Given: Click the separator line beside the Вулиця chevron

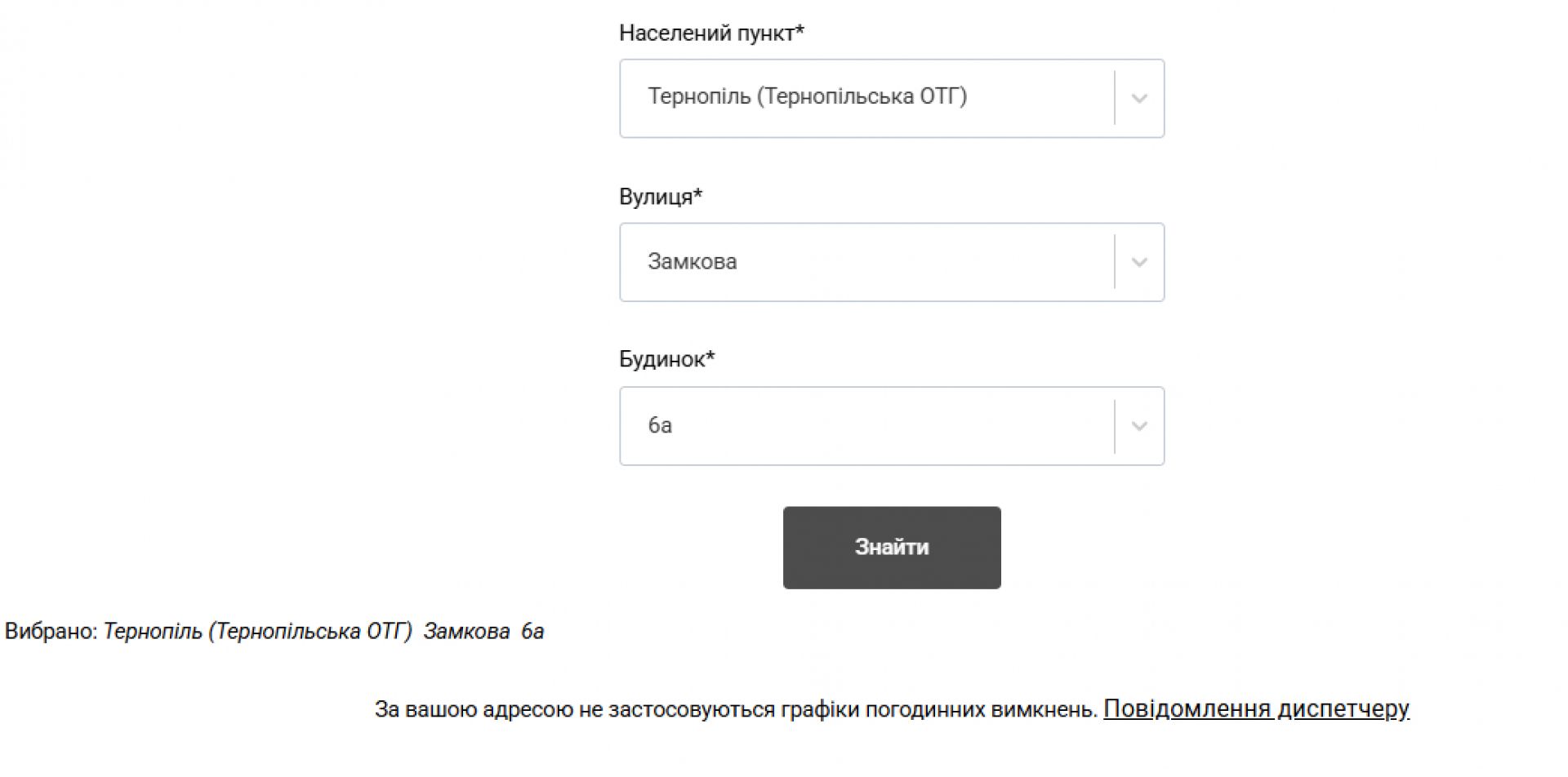Looking at the screenshot, I should point(1115,262).
